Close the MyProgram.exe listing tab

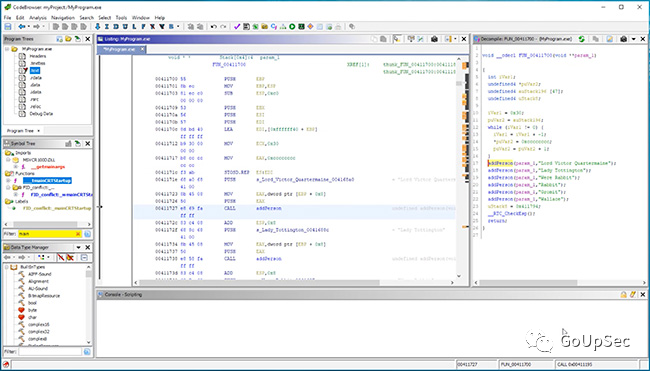(142, 49)
